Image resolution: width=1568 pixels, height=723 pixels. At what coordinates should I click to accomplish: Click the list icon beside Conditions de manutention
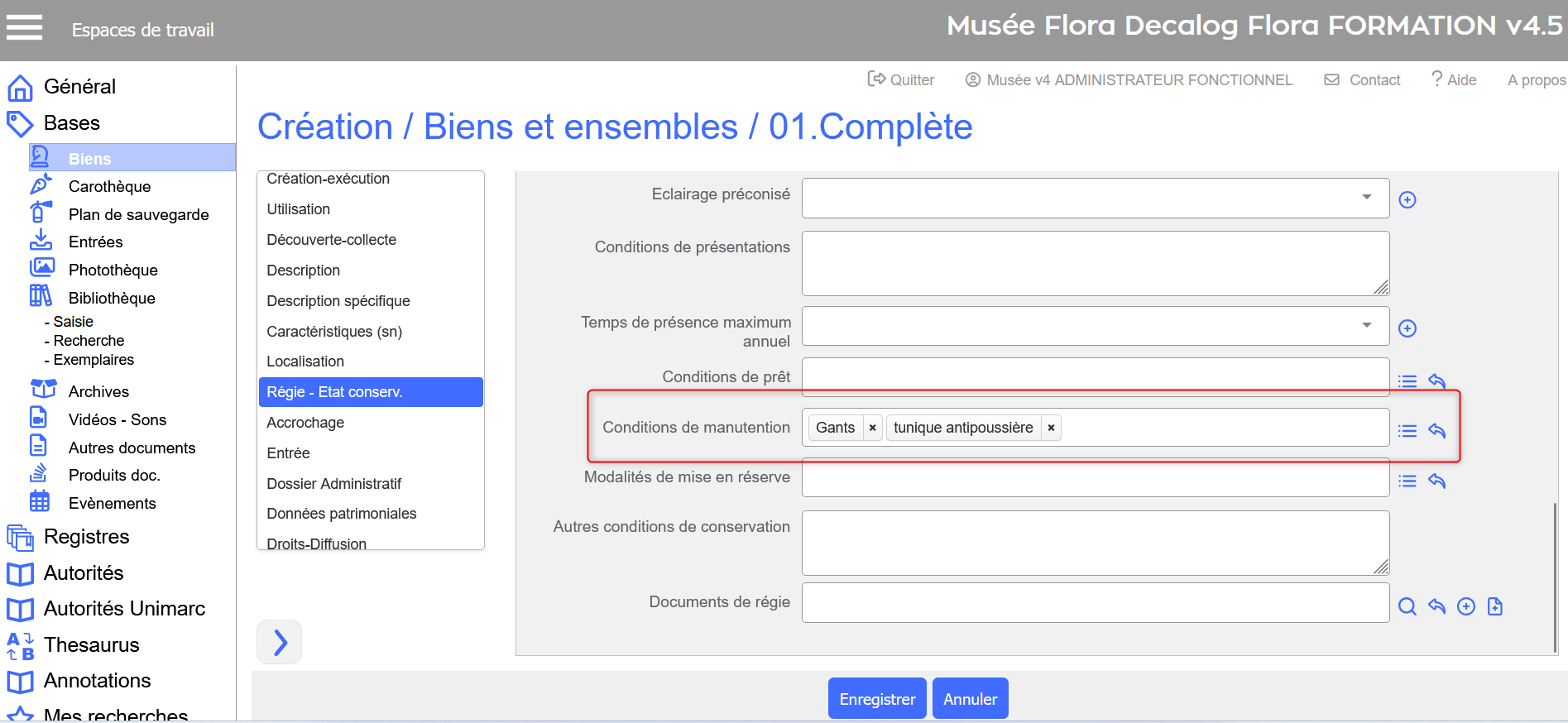click(1407, 431)
